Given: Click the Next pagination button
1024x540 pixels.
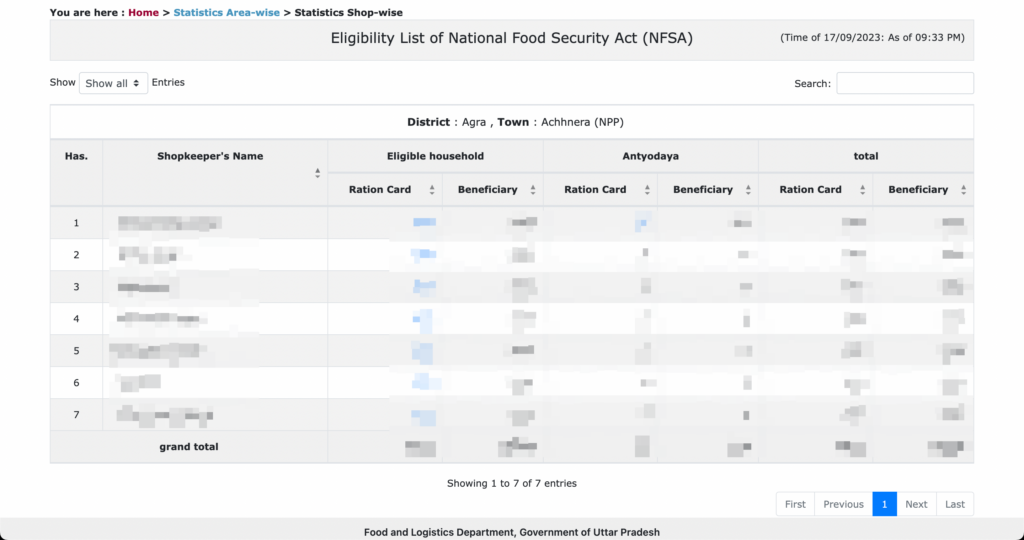Looking at the screenshot, I should pos(916,504).
